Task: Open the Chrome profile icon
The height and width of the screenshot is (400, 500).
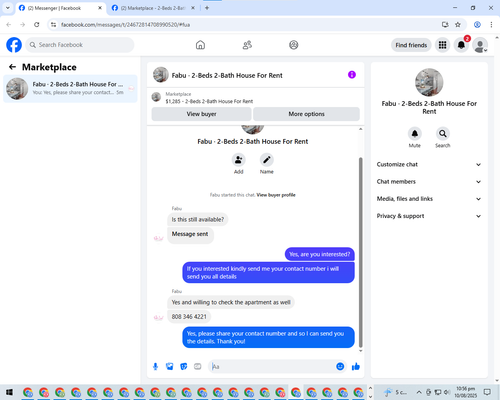Action: point(477,25)
